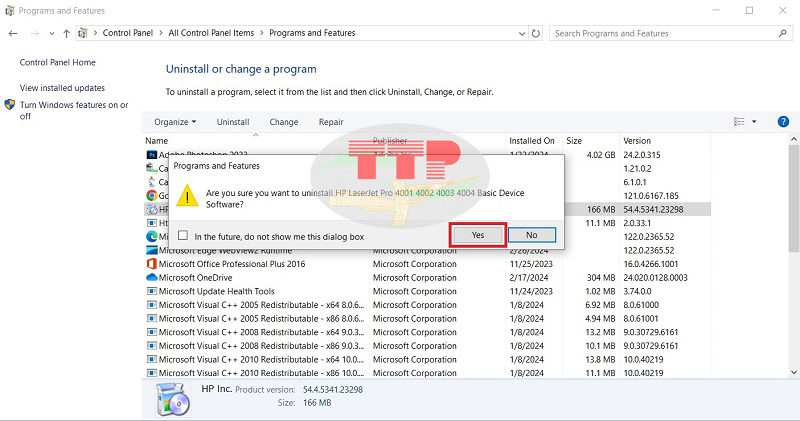Open the Organize dropdown menu

coord(175,122)
